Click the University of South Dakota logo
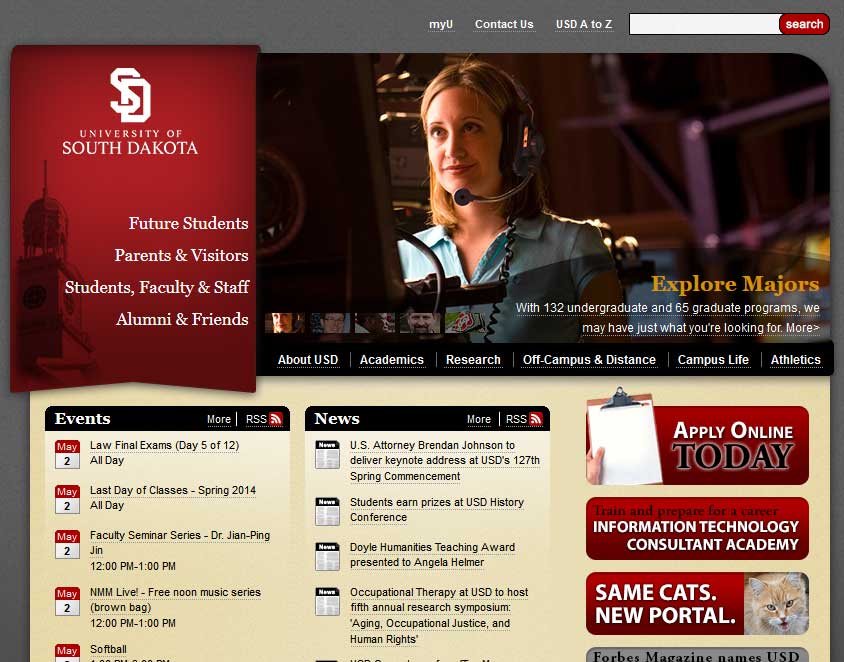Viewport: 844px width, 662px height. 130,111
